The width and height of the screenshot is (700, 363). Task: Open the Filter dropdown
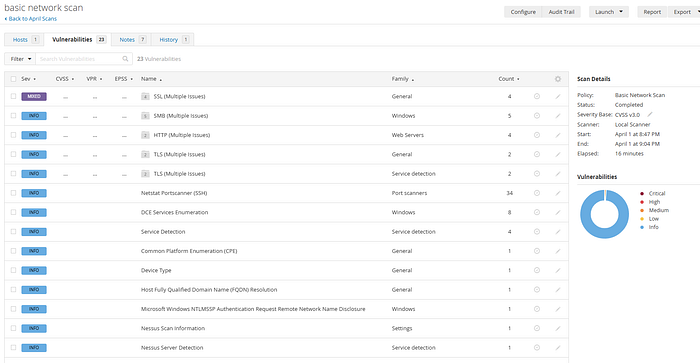(x=20, y=59)
